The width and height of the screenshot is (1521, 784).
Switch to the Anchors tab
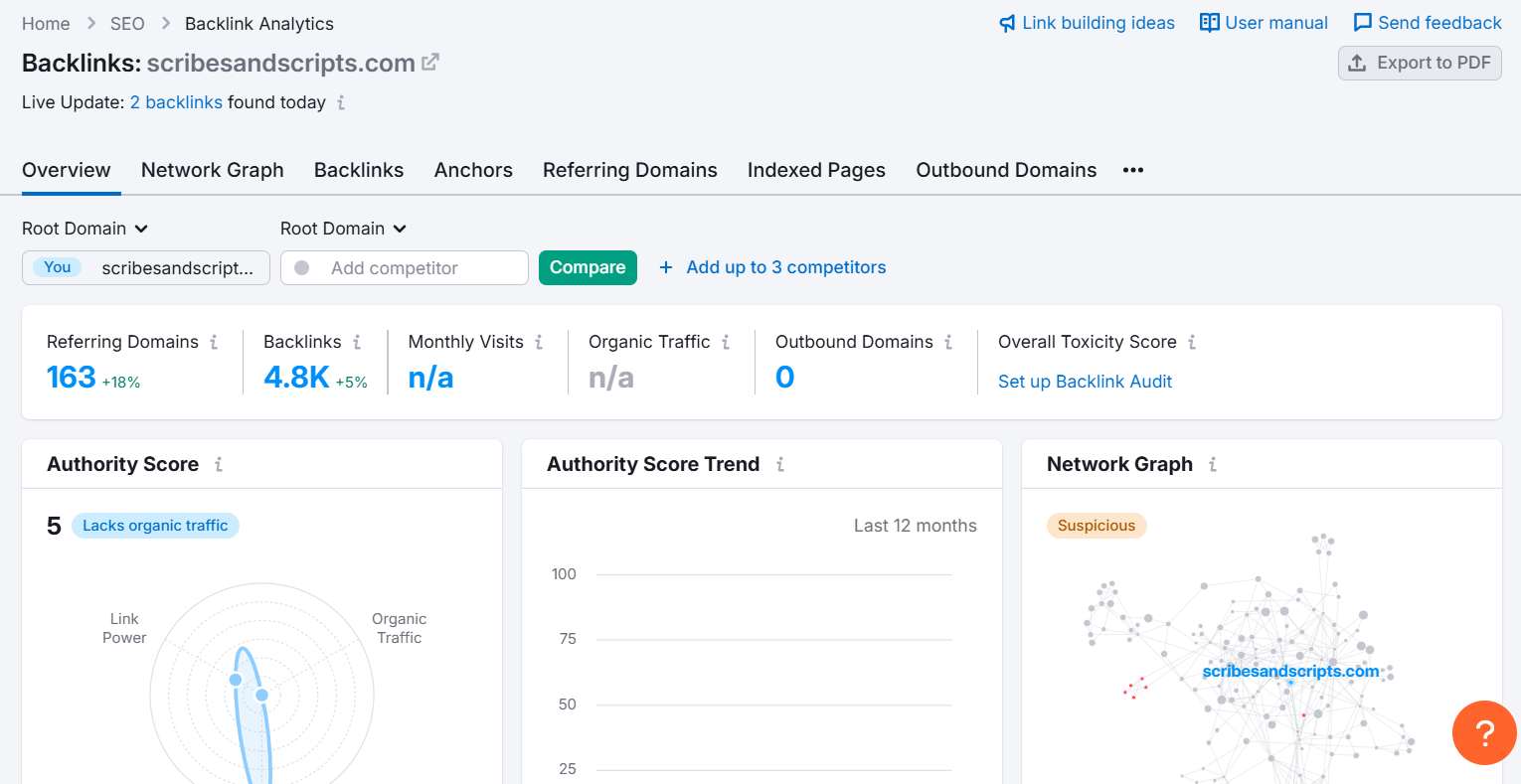pos(473,170)
